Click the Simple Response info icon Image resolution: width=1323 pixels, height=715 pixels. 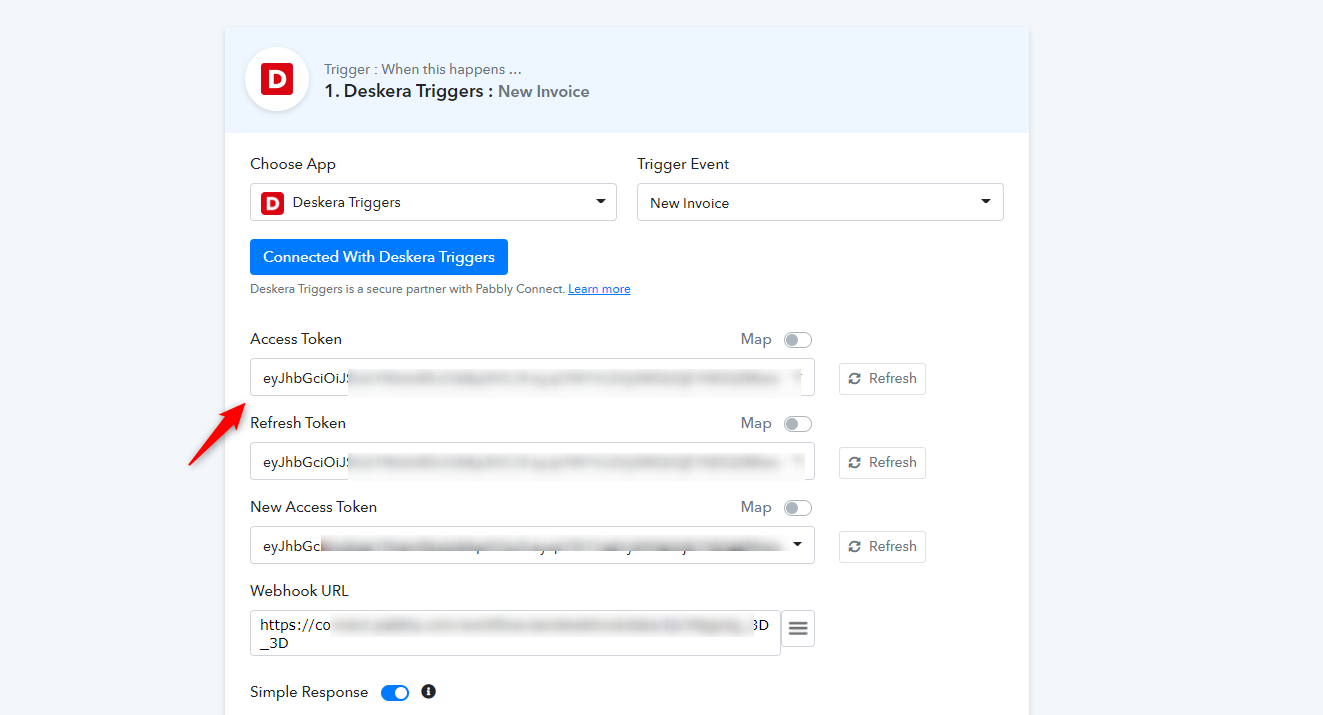pyautogui.click(x=428, y=691)
